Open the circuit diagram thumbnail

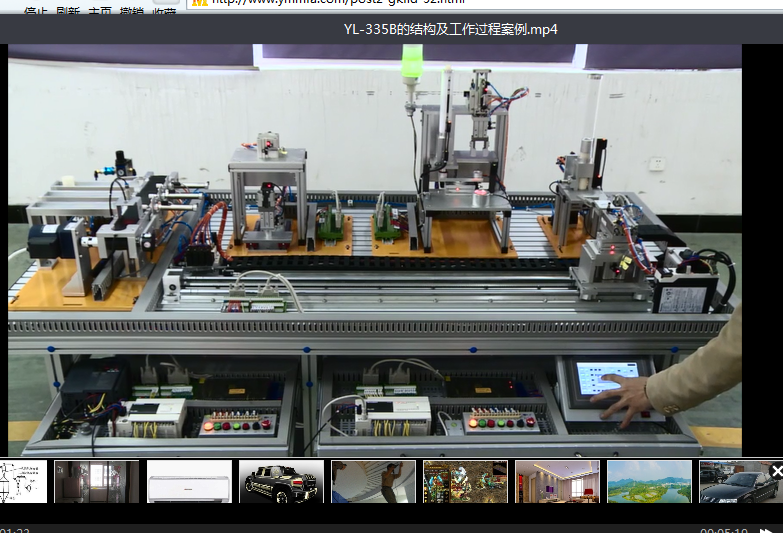pos(23,481)
